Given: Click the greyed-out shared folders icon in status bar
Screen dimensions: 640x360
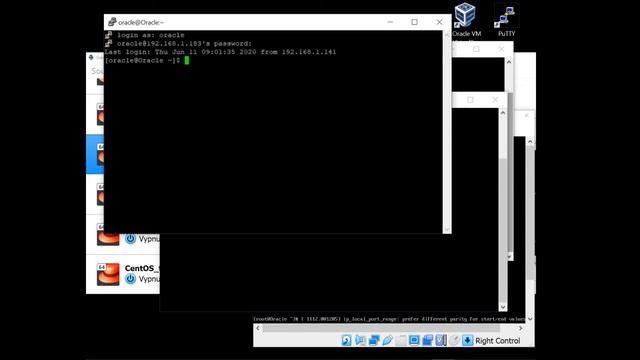Looking at the screenshot, I should pos(401,340).
